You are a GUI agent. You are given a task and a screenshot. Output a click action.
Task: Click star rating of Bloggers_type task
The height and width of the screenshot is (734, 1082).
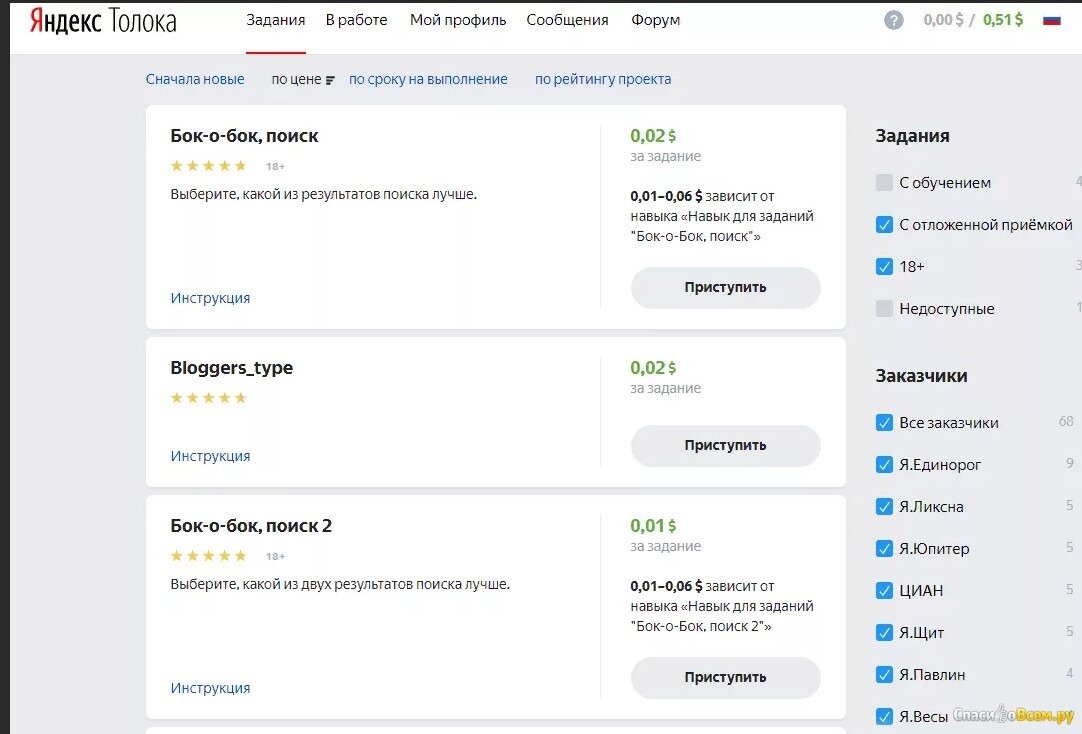point(208,398)
